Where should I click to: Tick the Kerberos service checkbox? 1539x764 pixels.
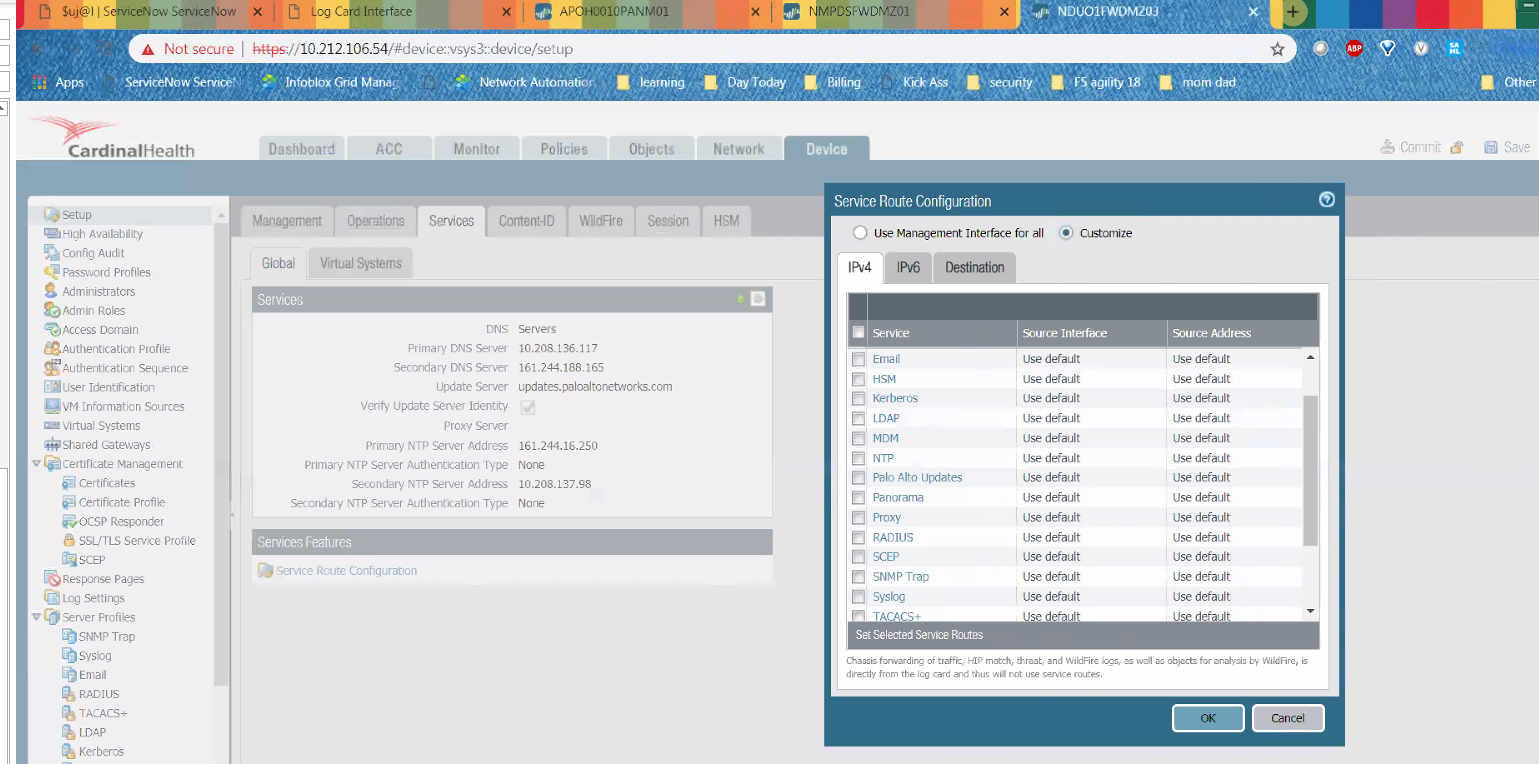(x=858, y=398)
